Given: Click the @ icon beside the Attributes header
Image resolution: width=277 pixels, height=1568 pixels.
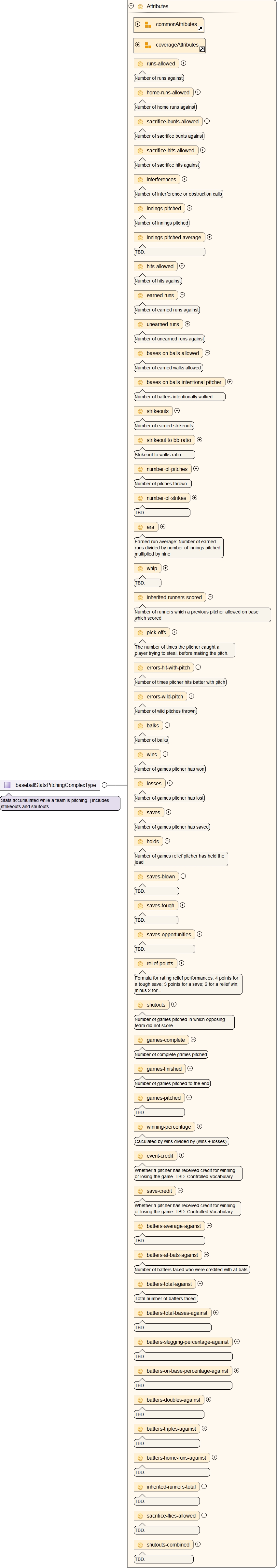Looking at the screenshot, I should pos(140,6).
